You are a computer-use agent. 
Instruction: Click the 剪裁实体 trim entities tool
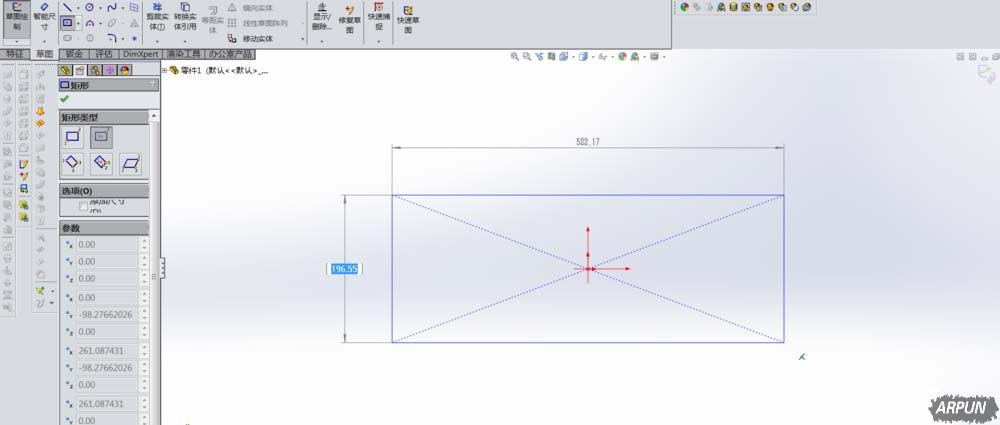(x=156, y=17)
